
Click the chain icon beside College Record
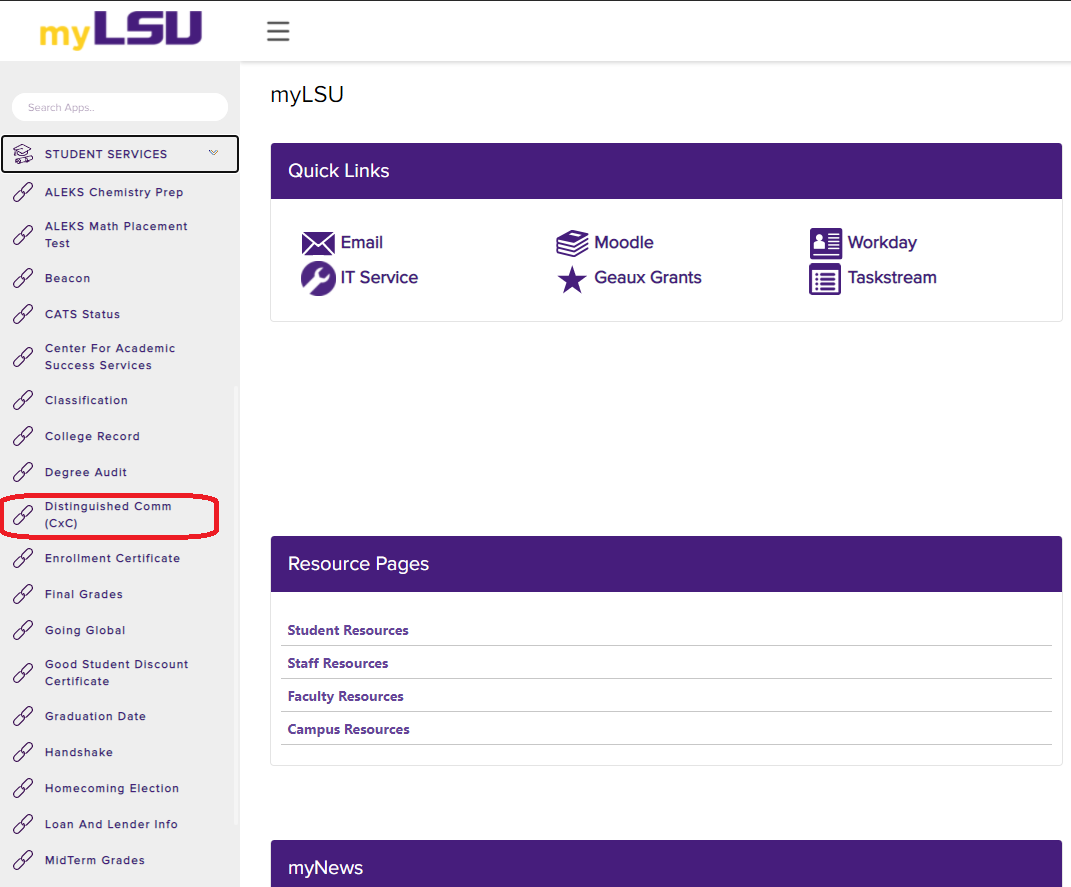[x=23, y=436]
